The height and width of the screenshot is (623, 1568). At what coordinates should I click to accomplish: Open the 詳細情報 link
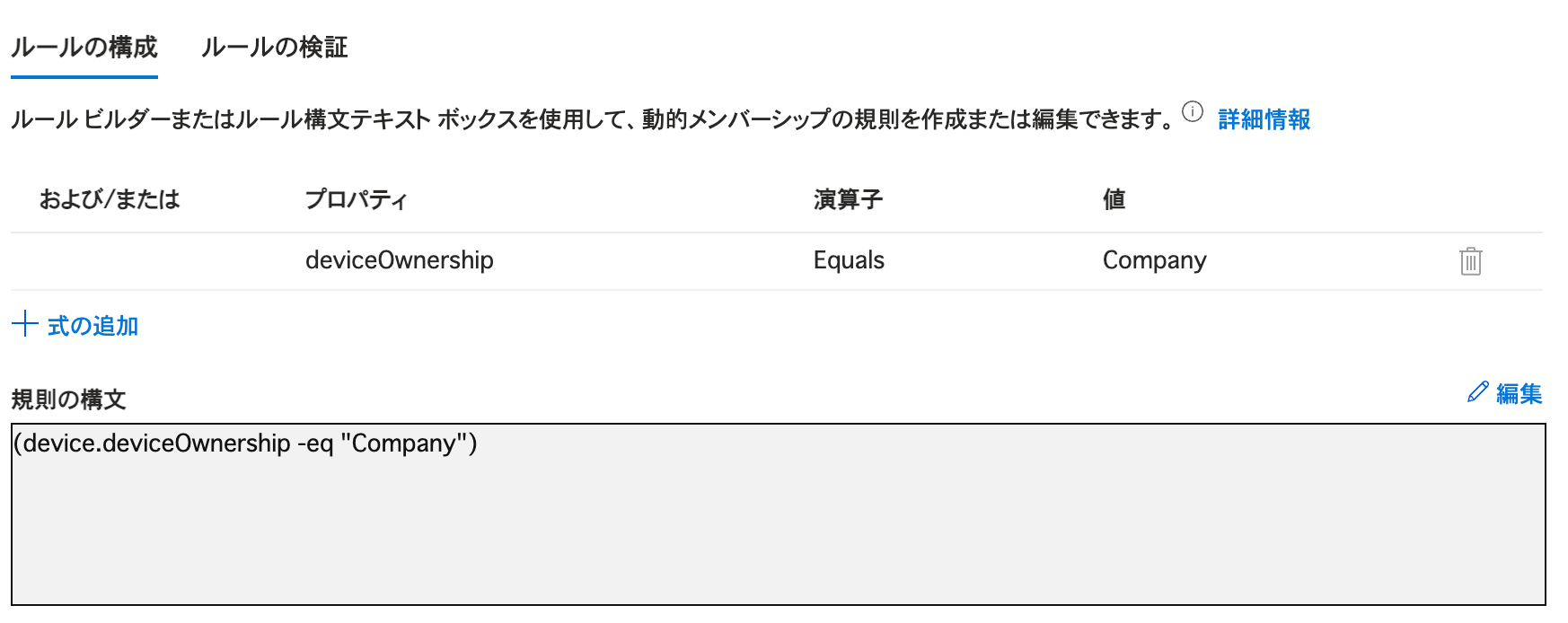pyautogui.click(x=1264, y=119)
